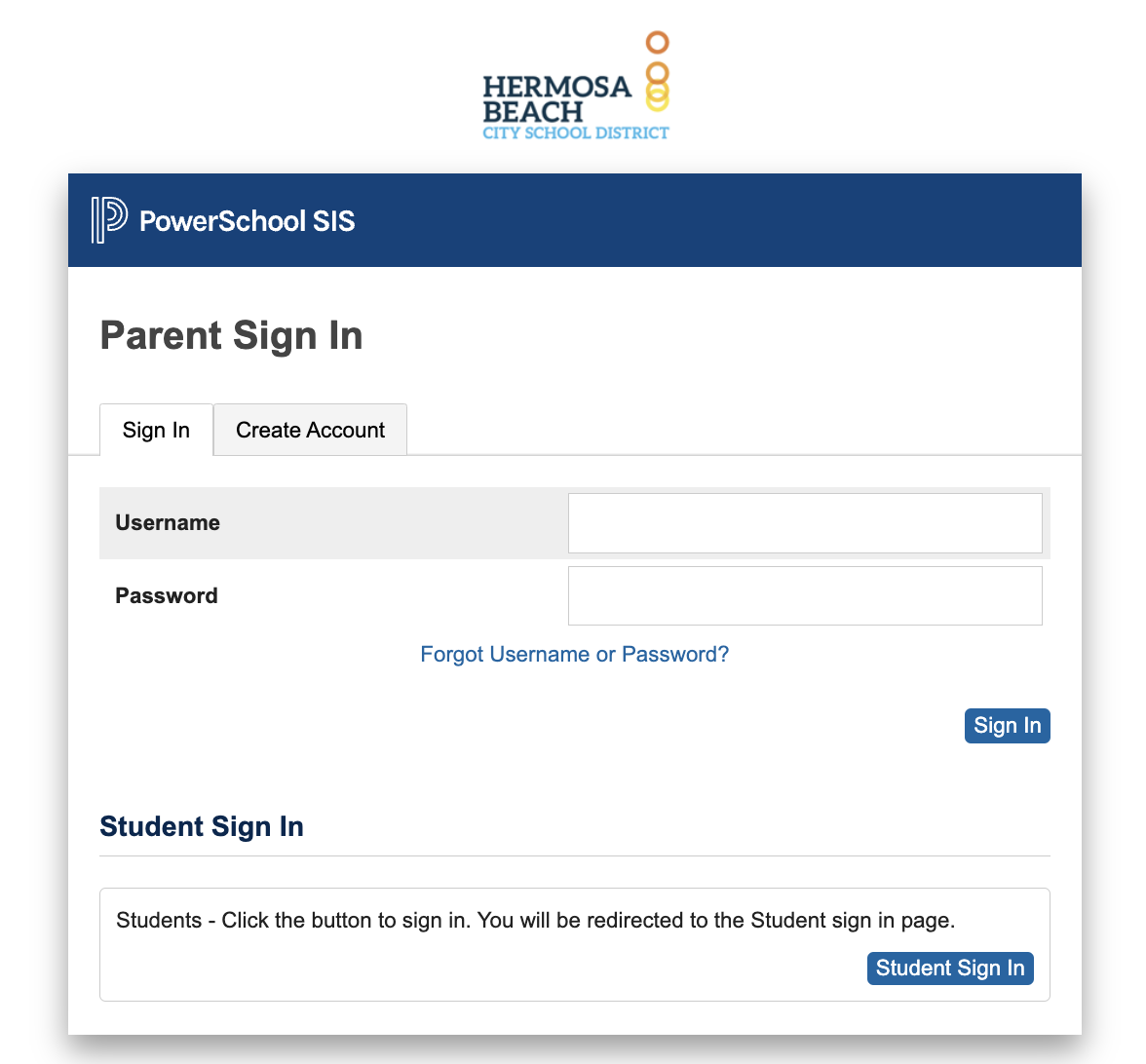Click the Parent Sign In heading
Viewport: 1146px width, 1064px height.
[231, 336]
